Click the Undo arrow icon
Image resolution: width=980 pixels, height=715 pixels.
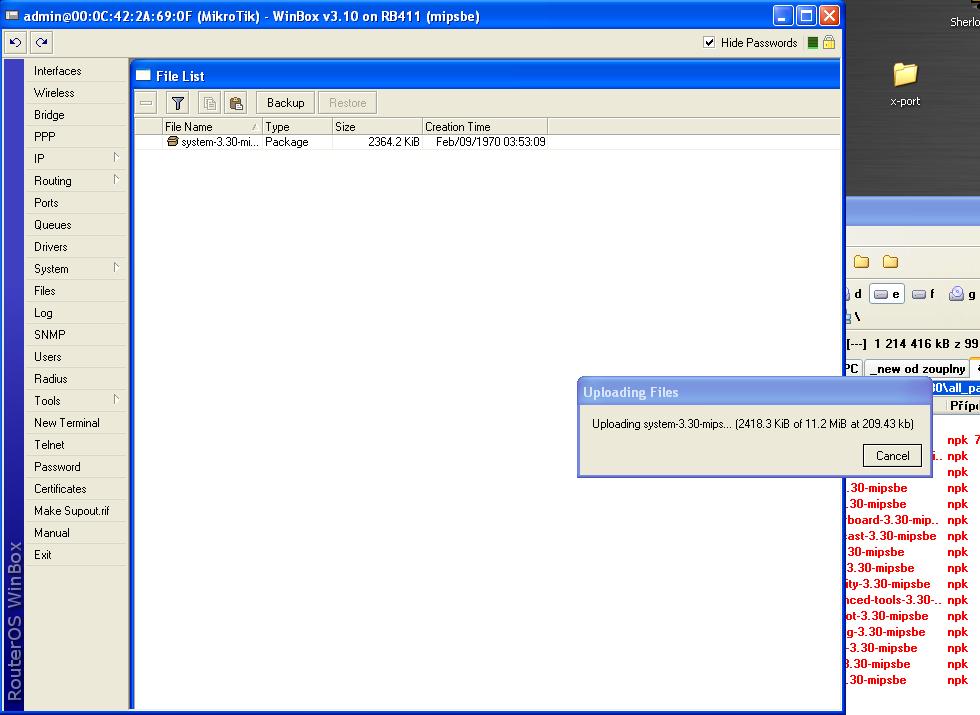click(x=15, y=42)
